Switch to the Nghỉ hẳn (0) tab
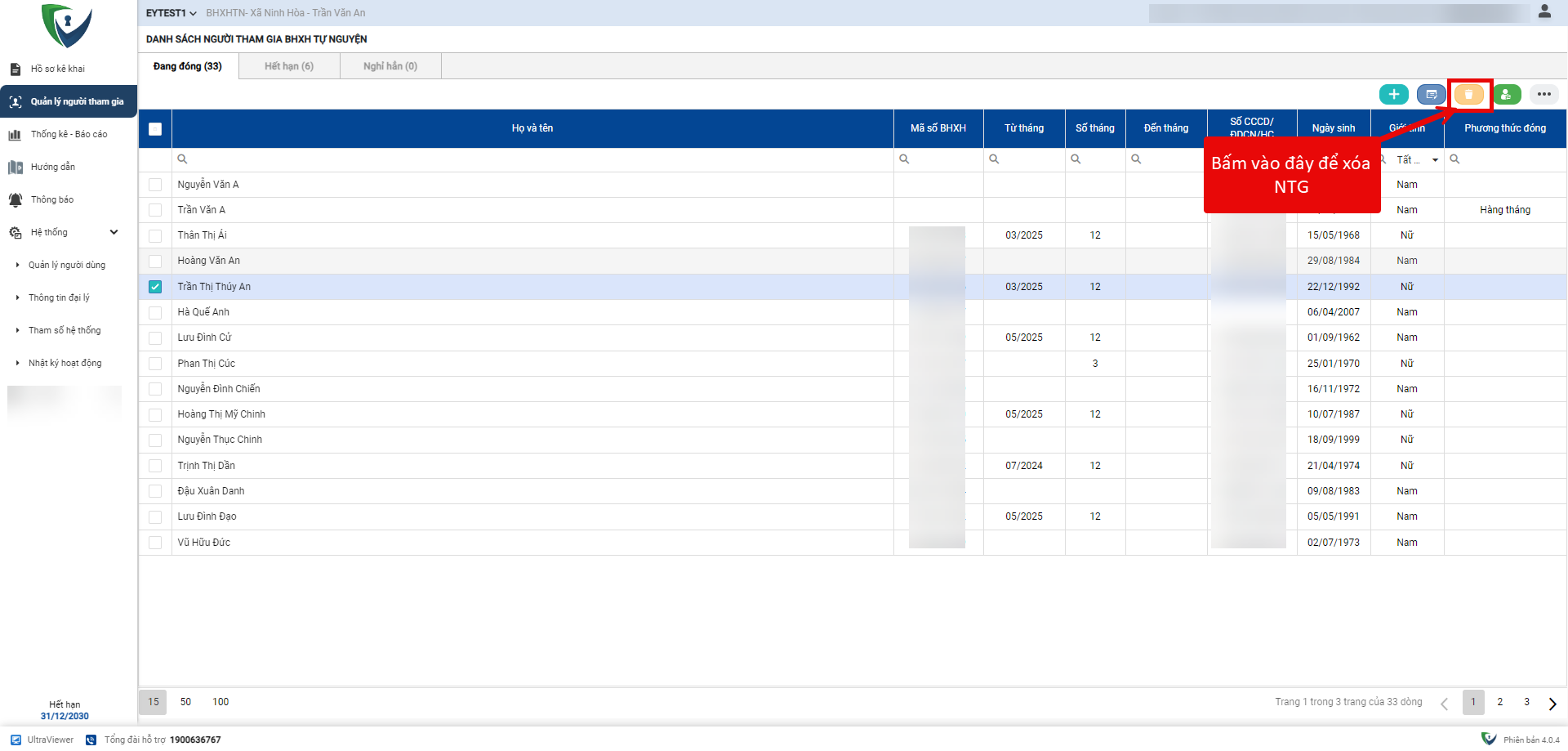The width and height of the screenshot is (1568, 751). click(390, 66)
